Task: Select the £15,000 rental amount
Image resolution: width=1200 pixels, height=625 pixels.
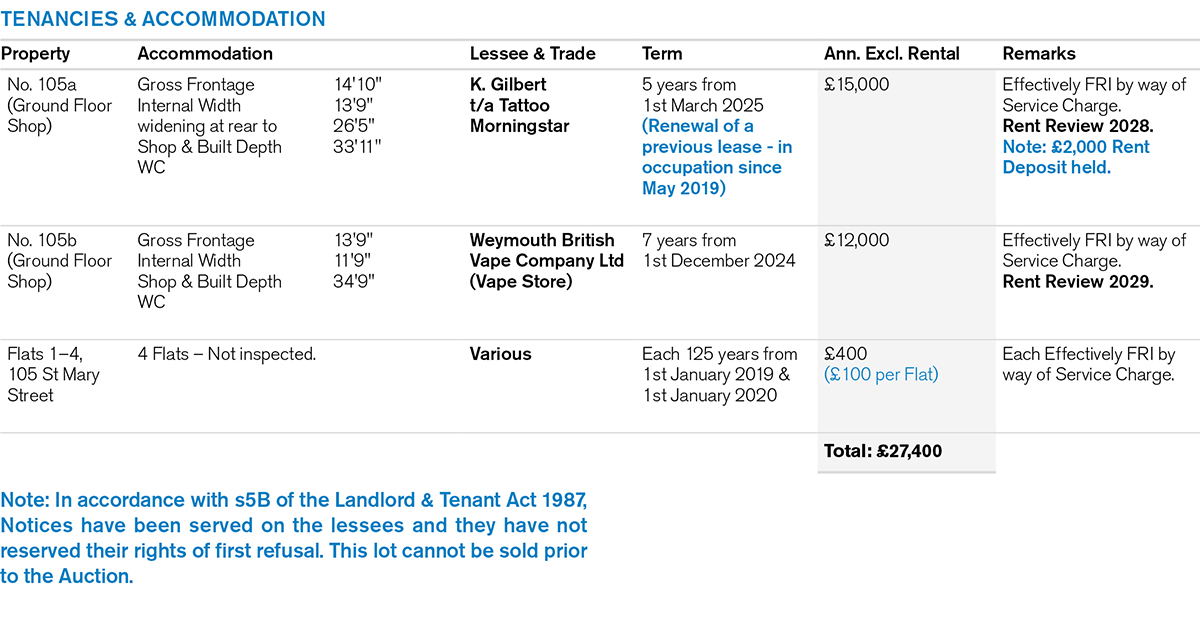Action: [856, 85]
